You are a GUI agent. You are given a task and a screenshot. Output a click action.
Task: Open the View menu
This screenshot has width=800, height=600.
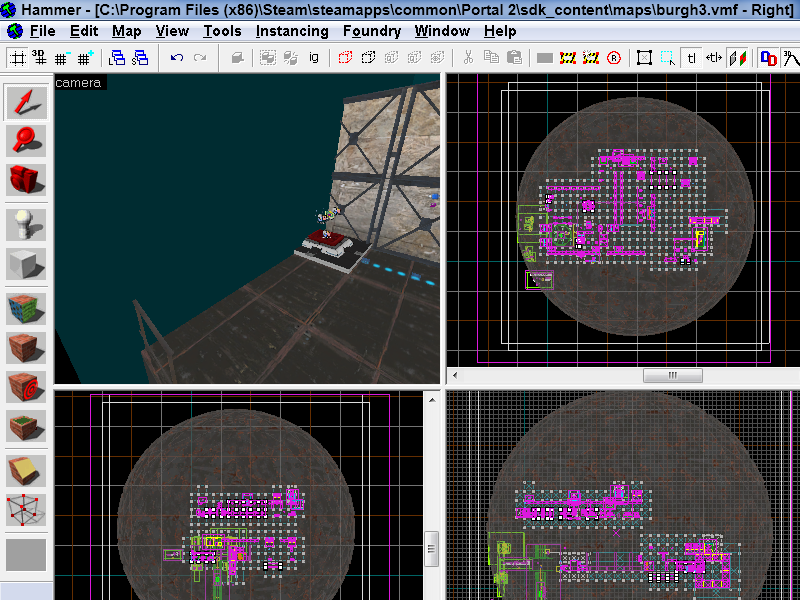[172, 31]
